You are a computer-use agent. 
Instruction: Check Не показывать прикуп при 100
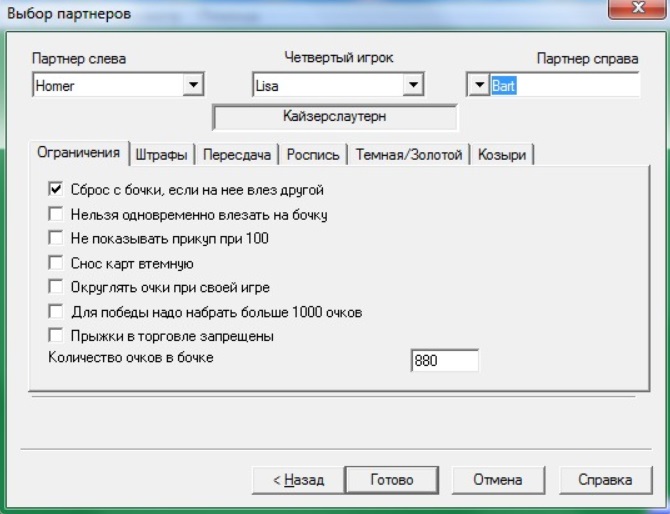tap(56, 239)
